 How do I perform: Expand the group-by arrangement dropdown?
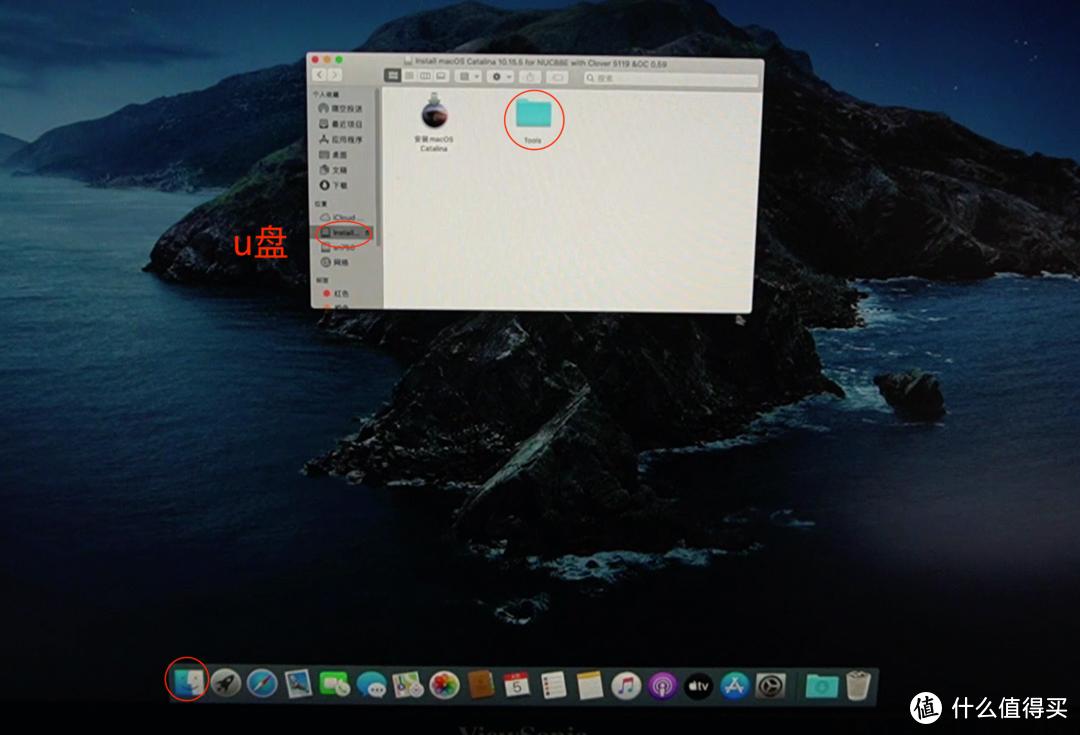(x=469, y=76)
